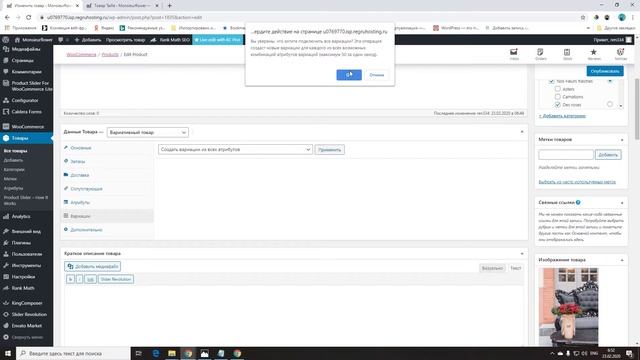640x360 pixels.
Task: Collapse the Данные товара panel
Action: click(x=522, y=132)
